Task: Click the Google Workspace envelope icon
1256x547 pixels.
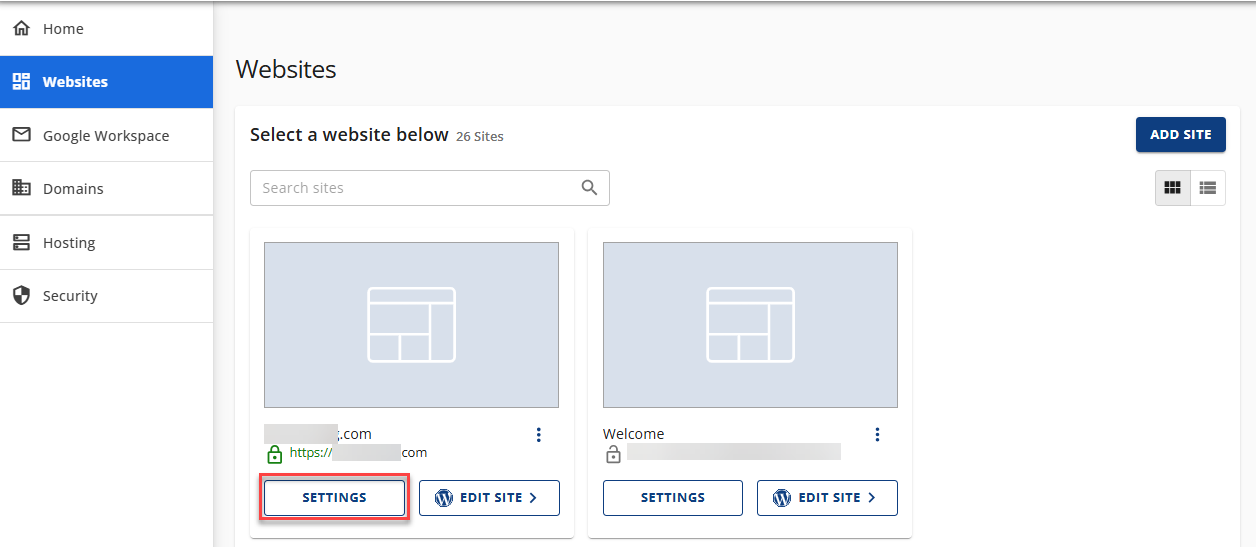Action: point(21,135)
